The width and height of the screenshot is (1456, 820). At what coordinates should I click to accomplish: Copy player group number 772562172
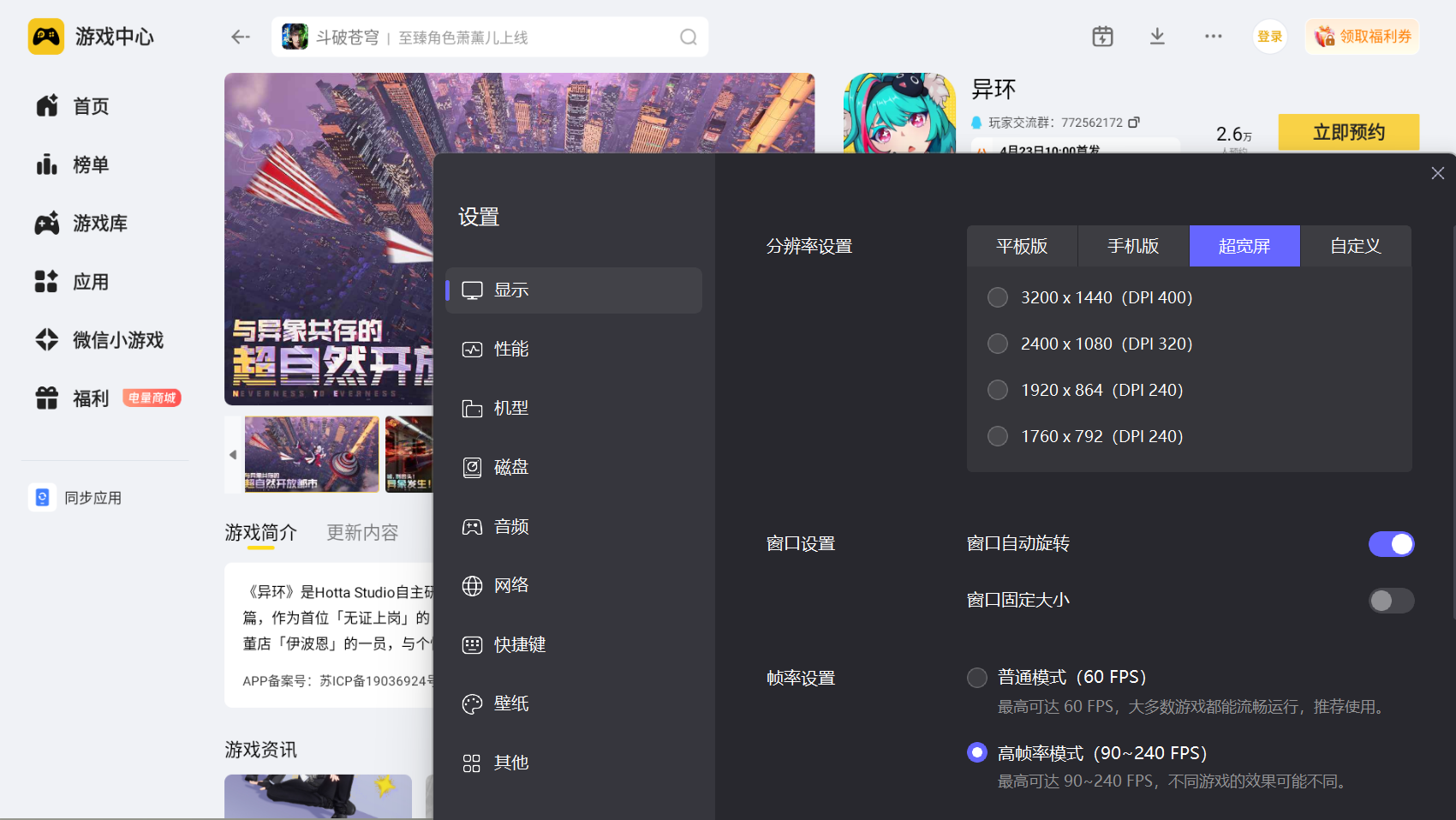[1134, 123]
